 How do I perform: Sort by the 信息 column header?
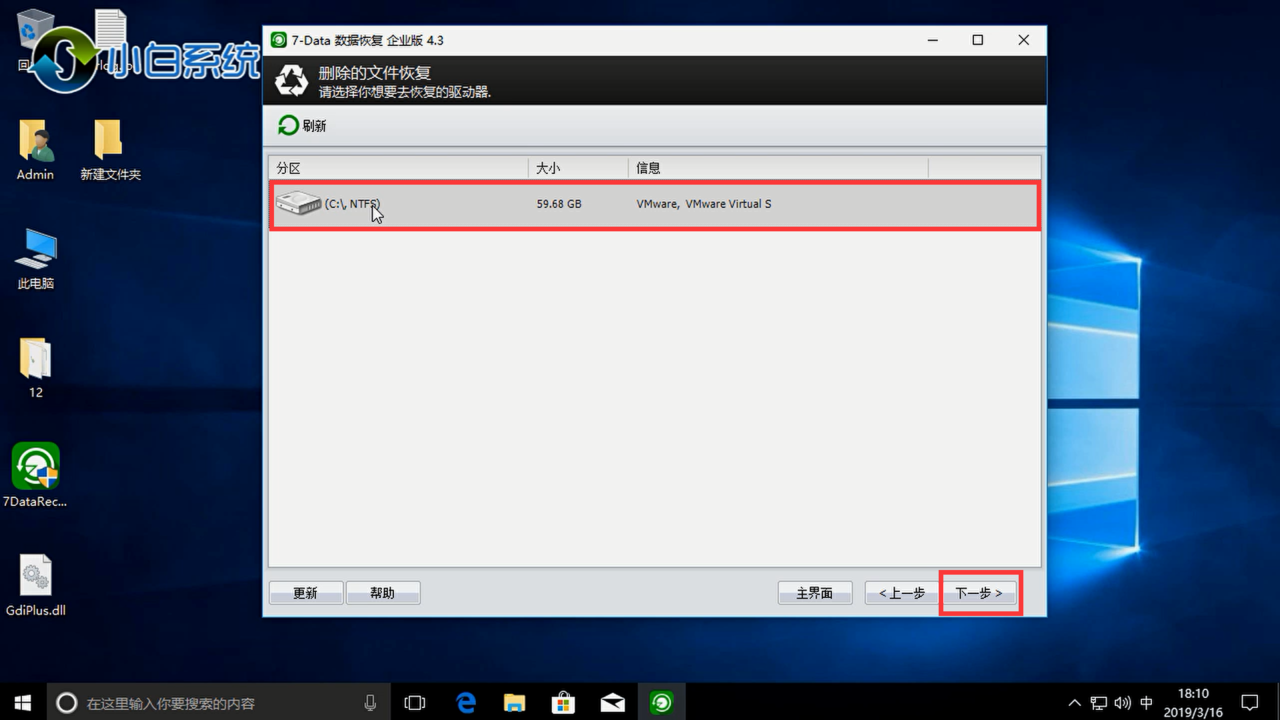778,168
